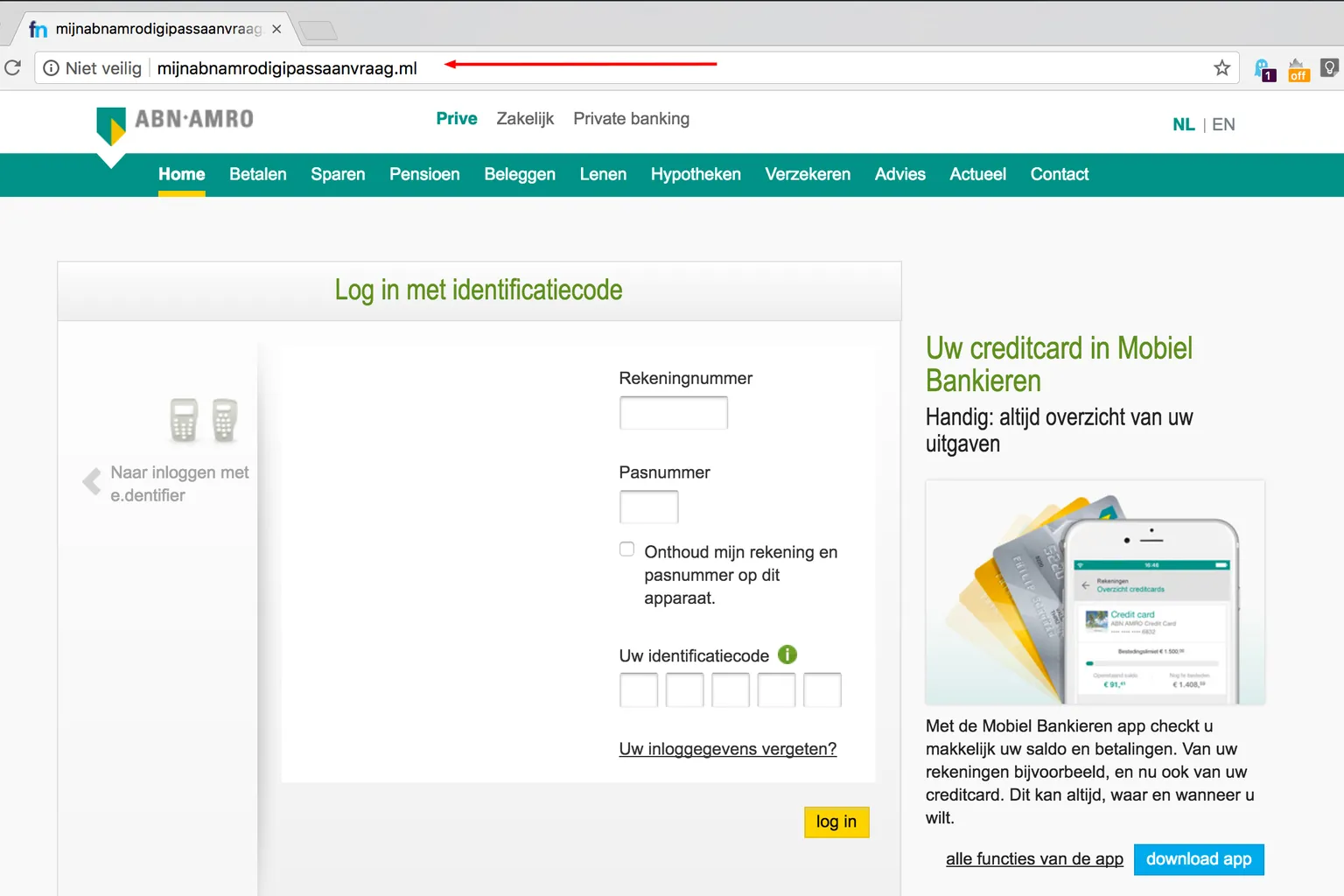Click the credit card phone promo image
Viewport: 1344px width, 896px height.
click(1095, 592)
